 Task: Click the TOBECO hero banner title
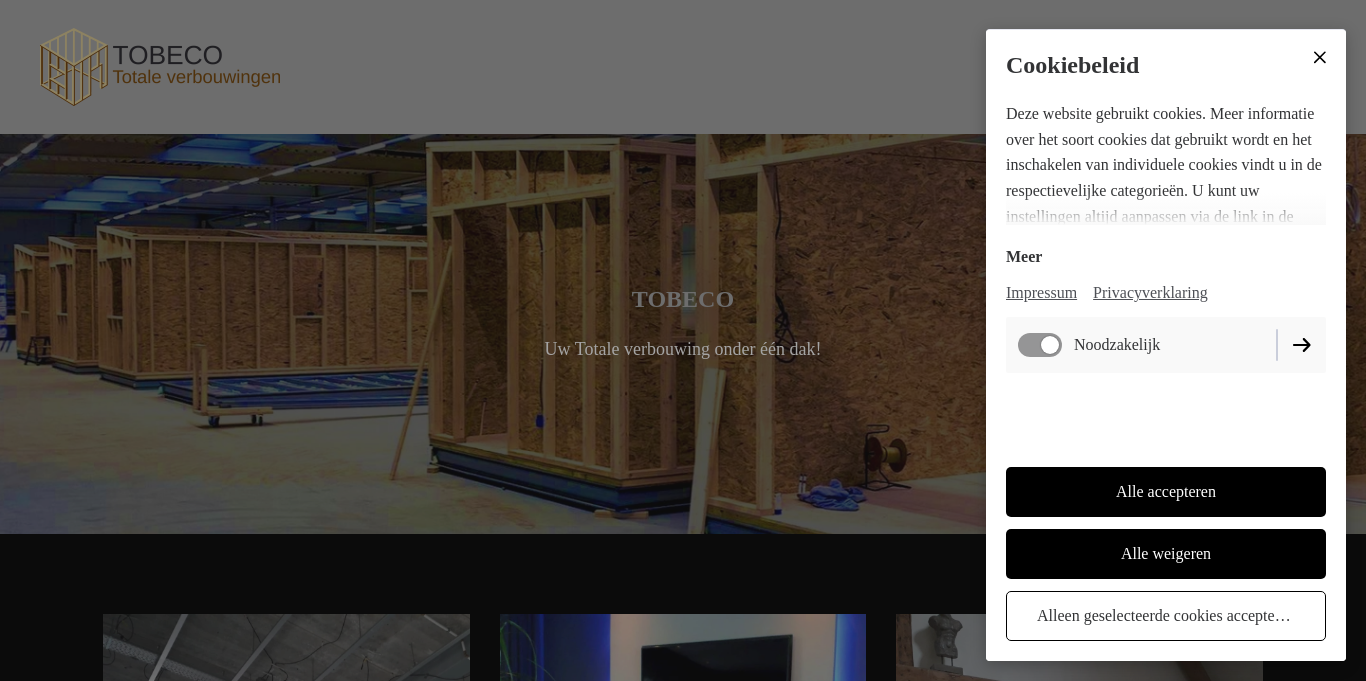point(683,299)
